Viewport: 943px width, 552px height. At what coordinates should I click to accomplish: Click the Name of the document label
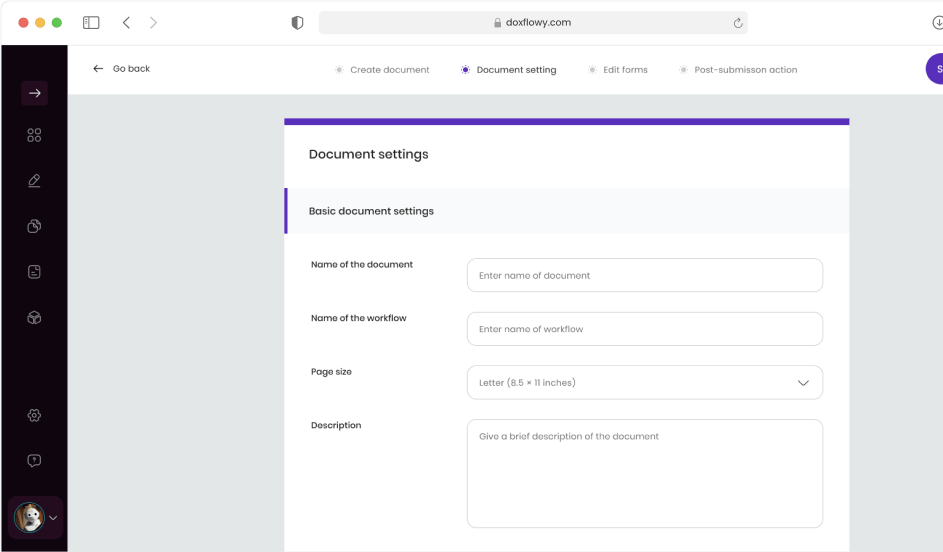click(361, 265)
